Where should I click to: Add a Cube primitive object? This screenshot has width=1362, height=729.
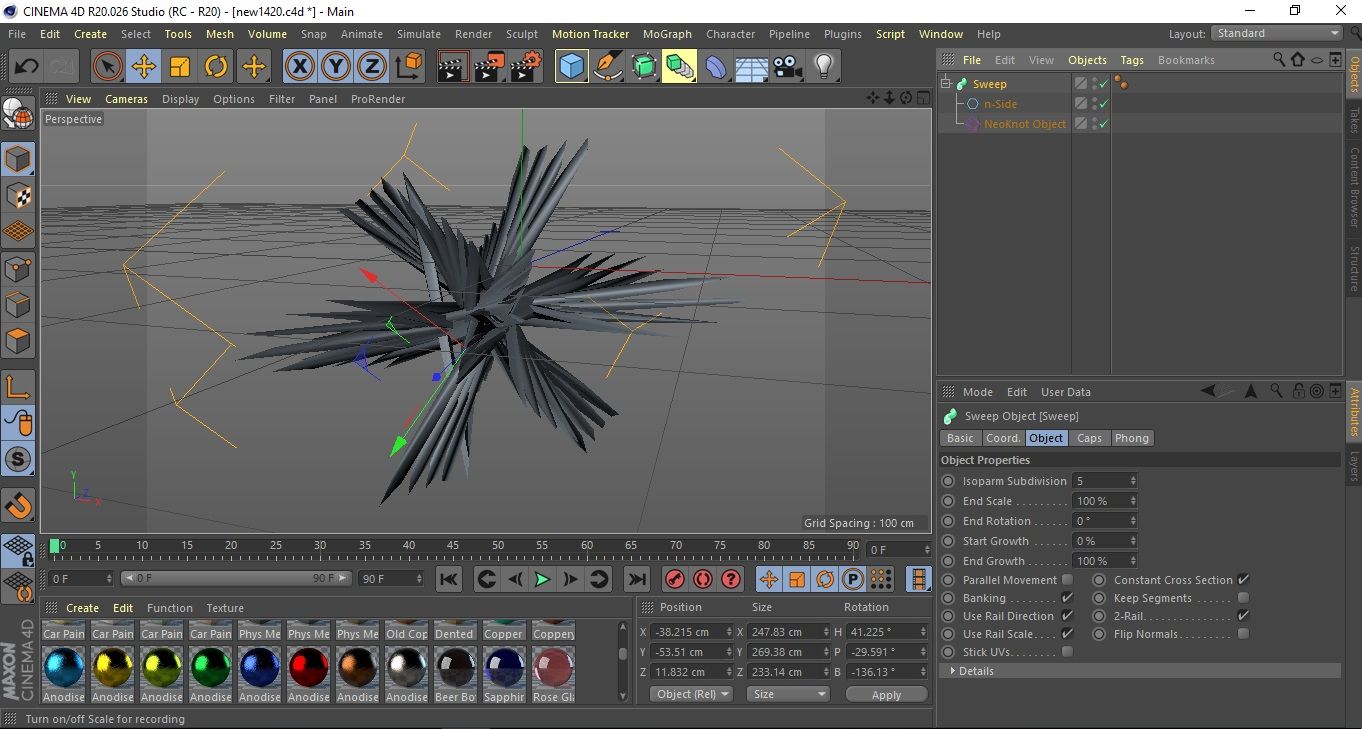tap(571, 67)
